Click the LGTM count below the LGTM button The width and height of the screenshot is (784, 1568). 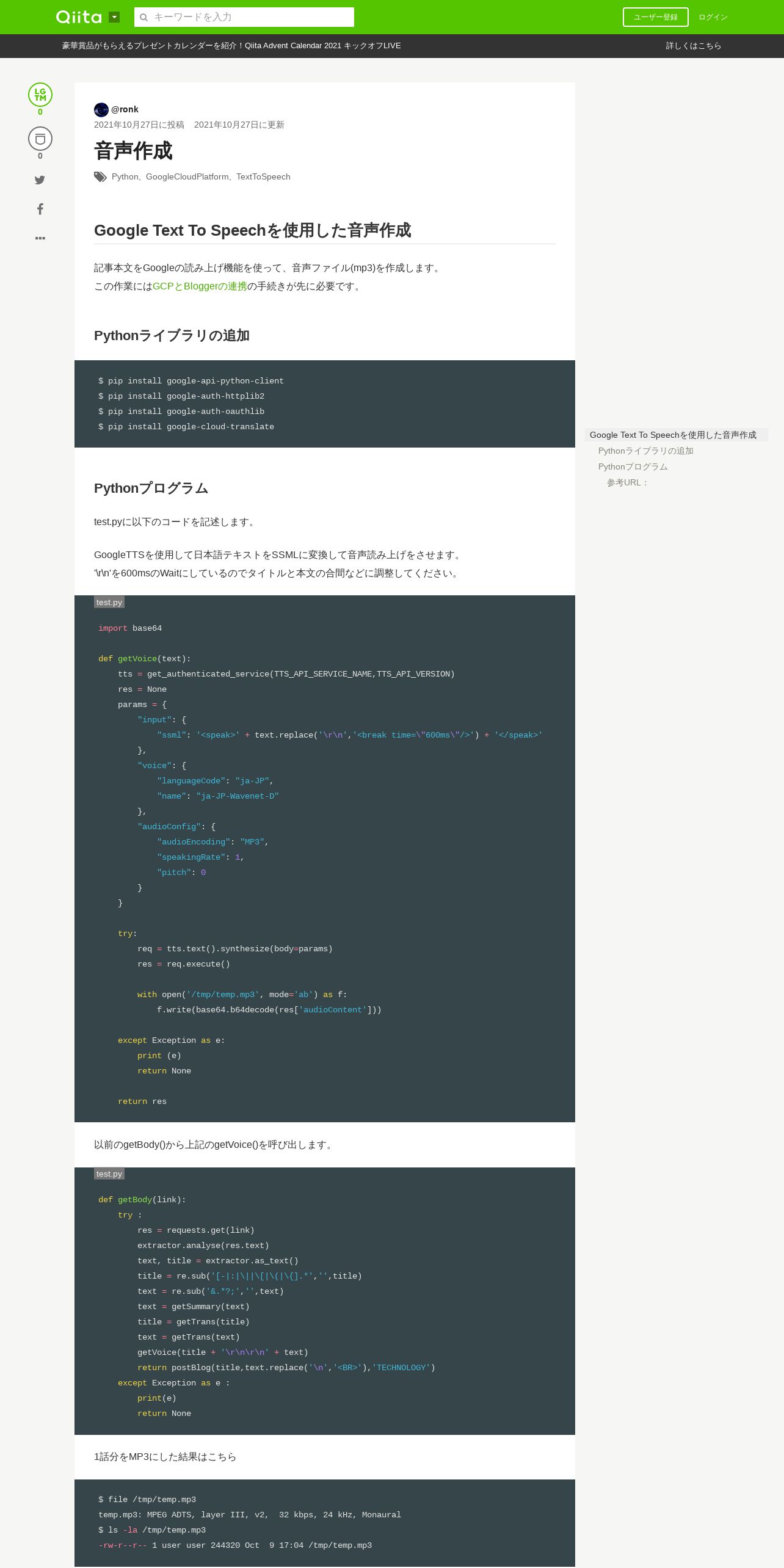(40, 112)
